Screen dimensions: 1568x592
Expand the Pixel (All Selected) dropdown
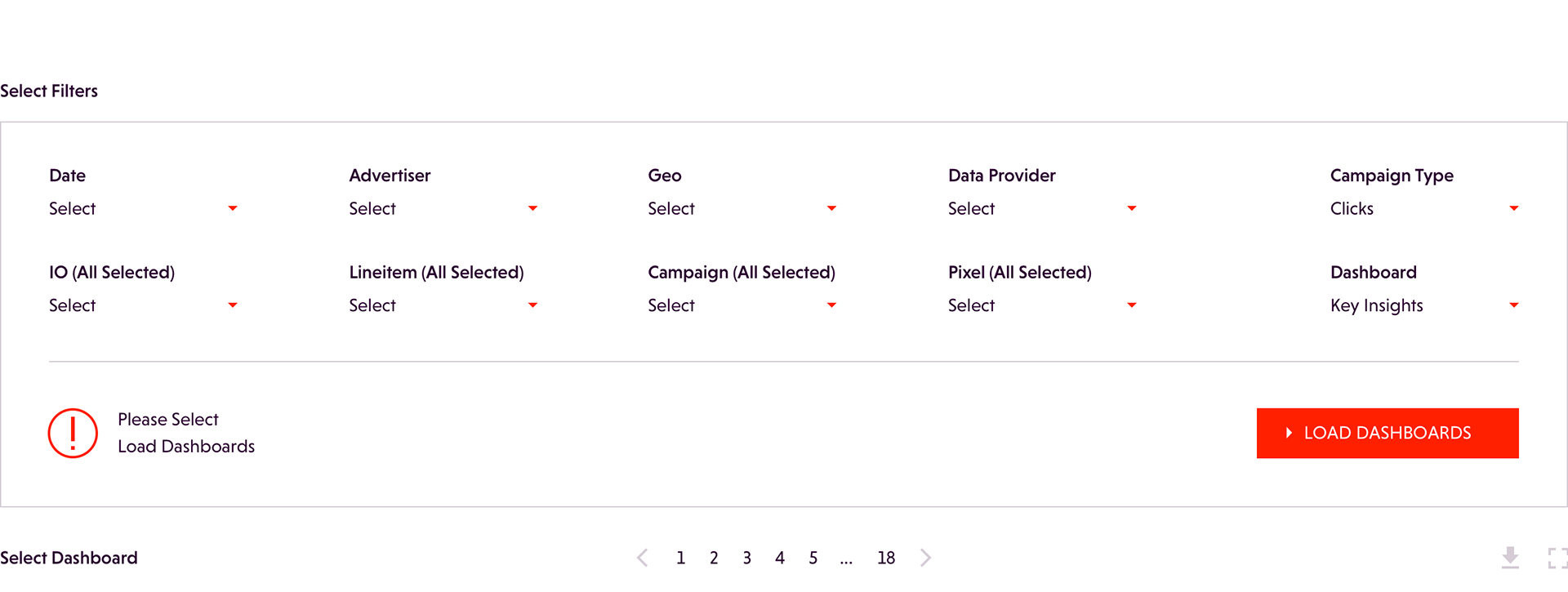point(1043,305)
